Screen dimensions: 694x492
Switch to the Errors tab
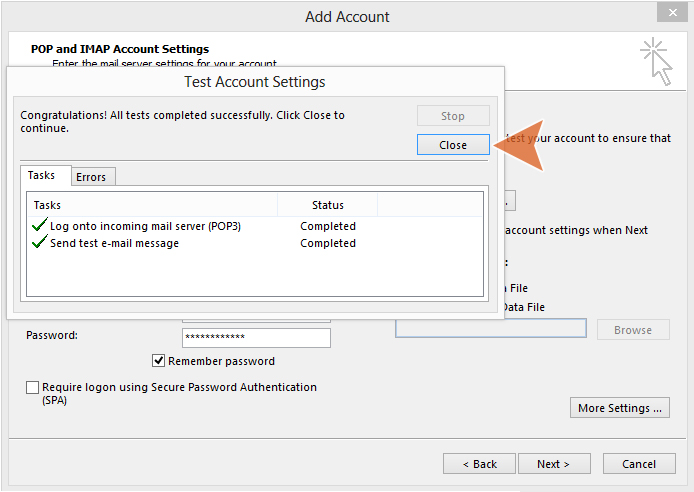91,177
